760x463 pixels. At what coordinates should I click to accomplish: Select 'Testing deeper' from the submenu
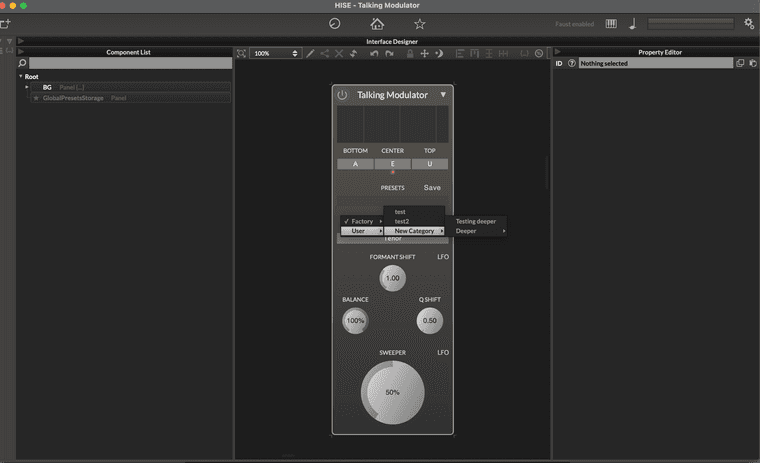tap(476, 221)
